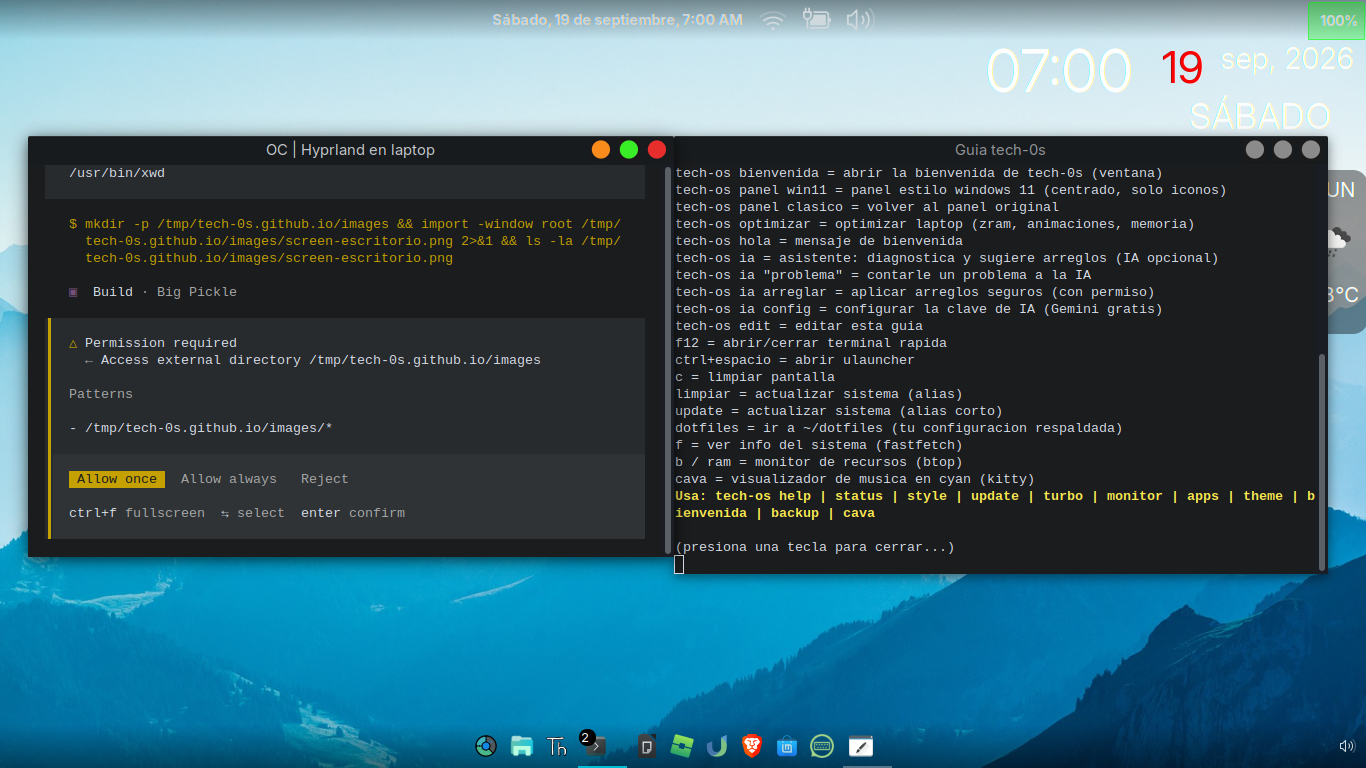Click the speaker icon at bottom-right corner
The height and width of the screenshot is (768, 1366).
tap(1347, 746)
